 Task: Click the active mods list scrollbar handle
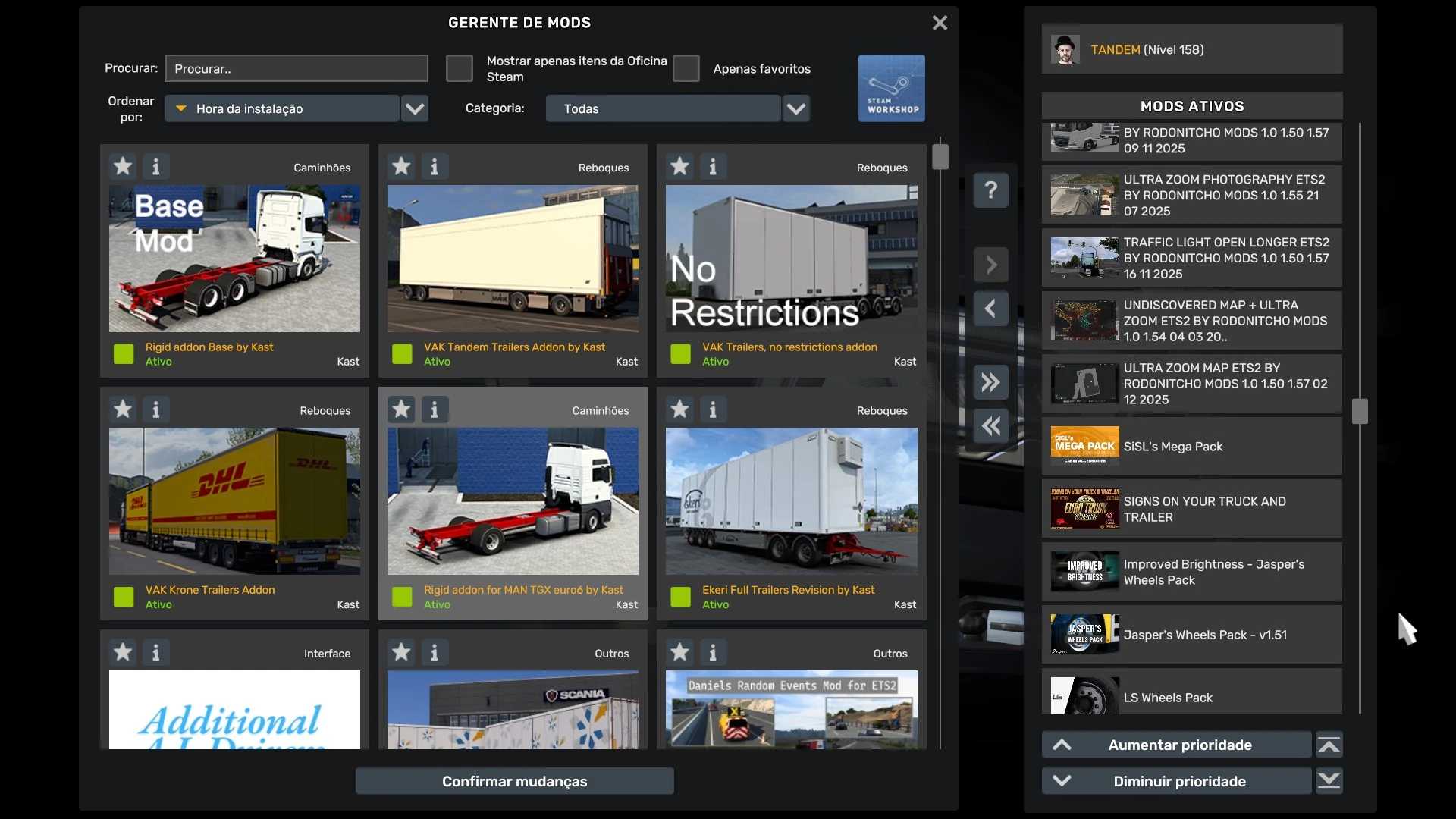[1360, 411]
